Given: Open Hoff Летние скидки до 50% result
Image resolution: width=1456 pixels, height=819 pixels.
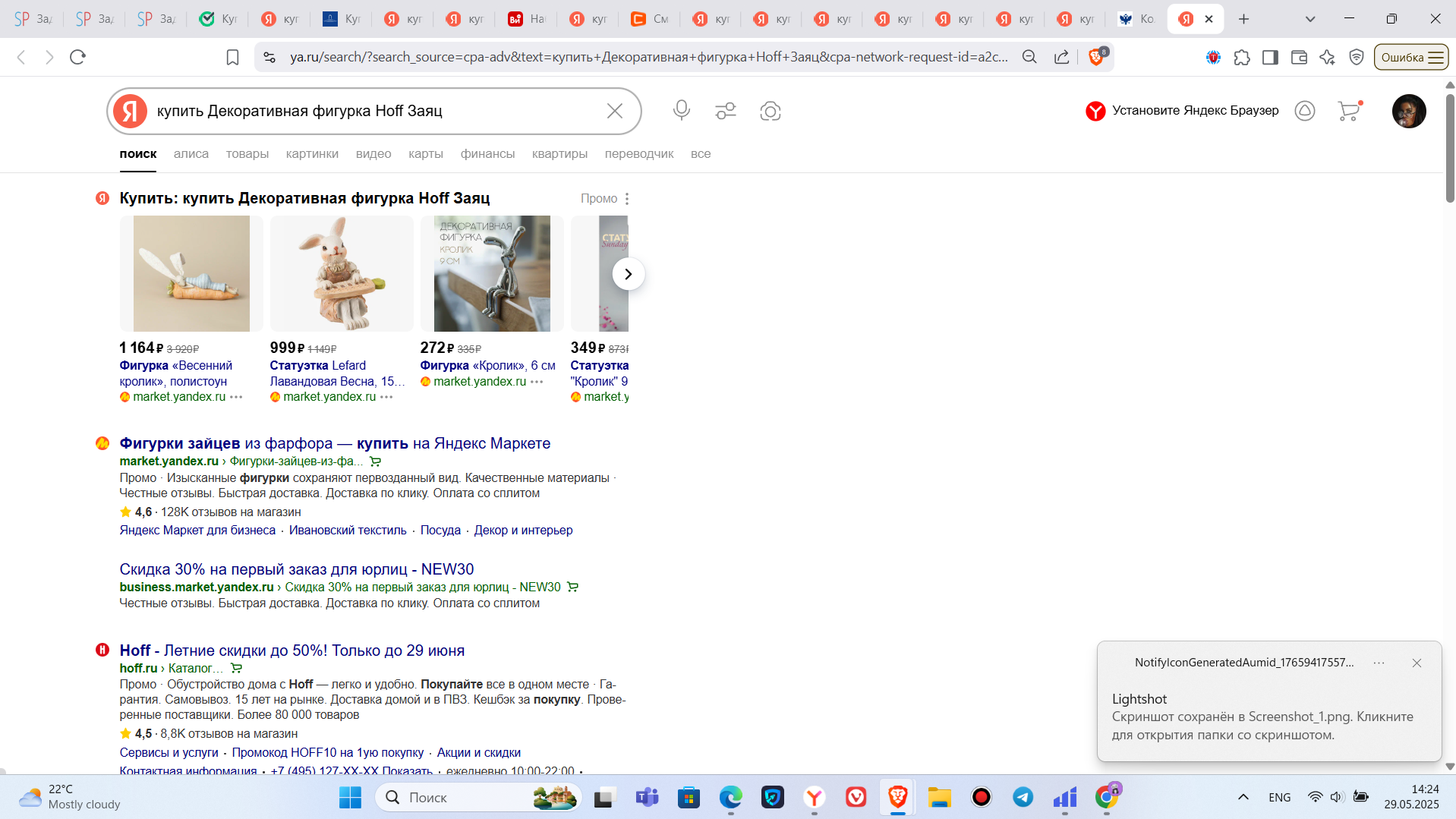Looking at the screenshot, I should pyautogui.click(x=292, y=650).
